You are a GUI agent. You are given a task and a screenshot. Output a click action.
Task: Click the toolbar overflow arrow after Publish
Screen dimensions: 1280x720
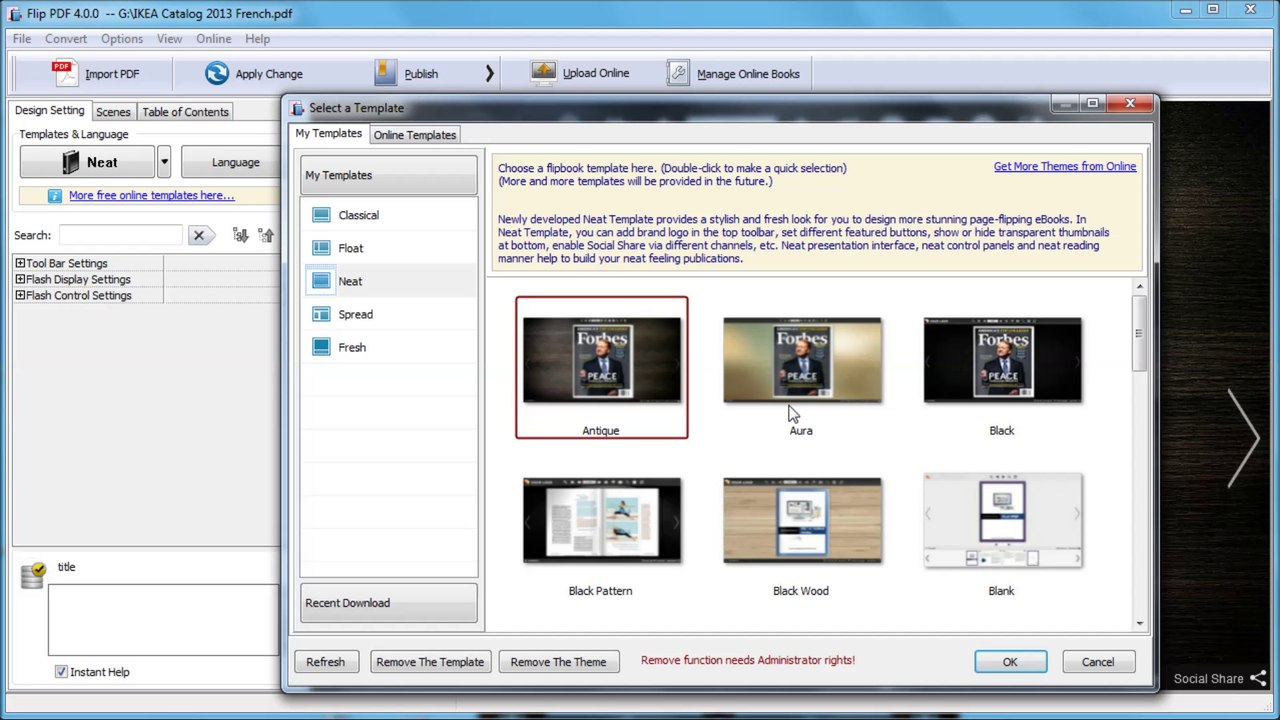point(489,73)
